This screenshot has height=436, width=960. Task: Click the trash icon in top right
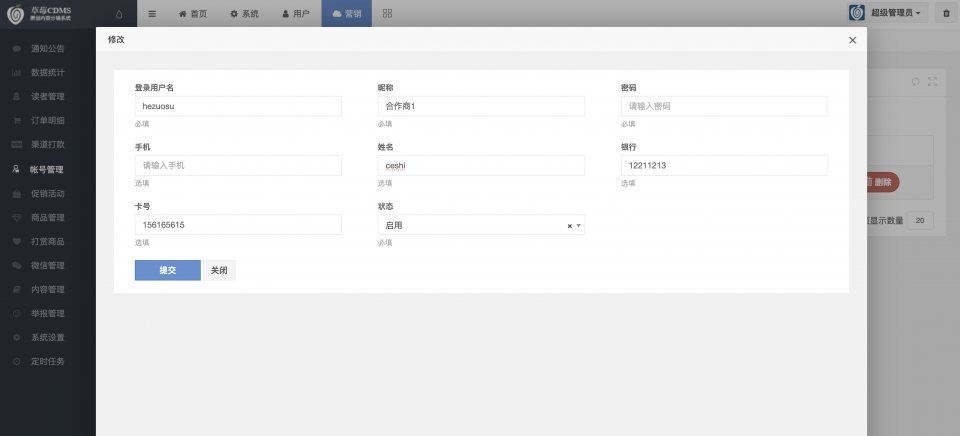[946, 14]
